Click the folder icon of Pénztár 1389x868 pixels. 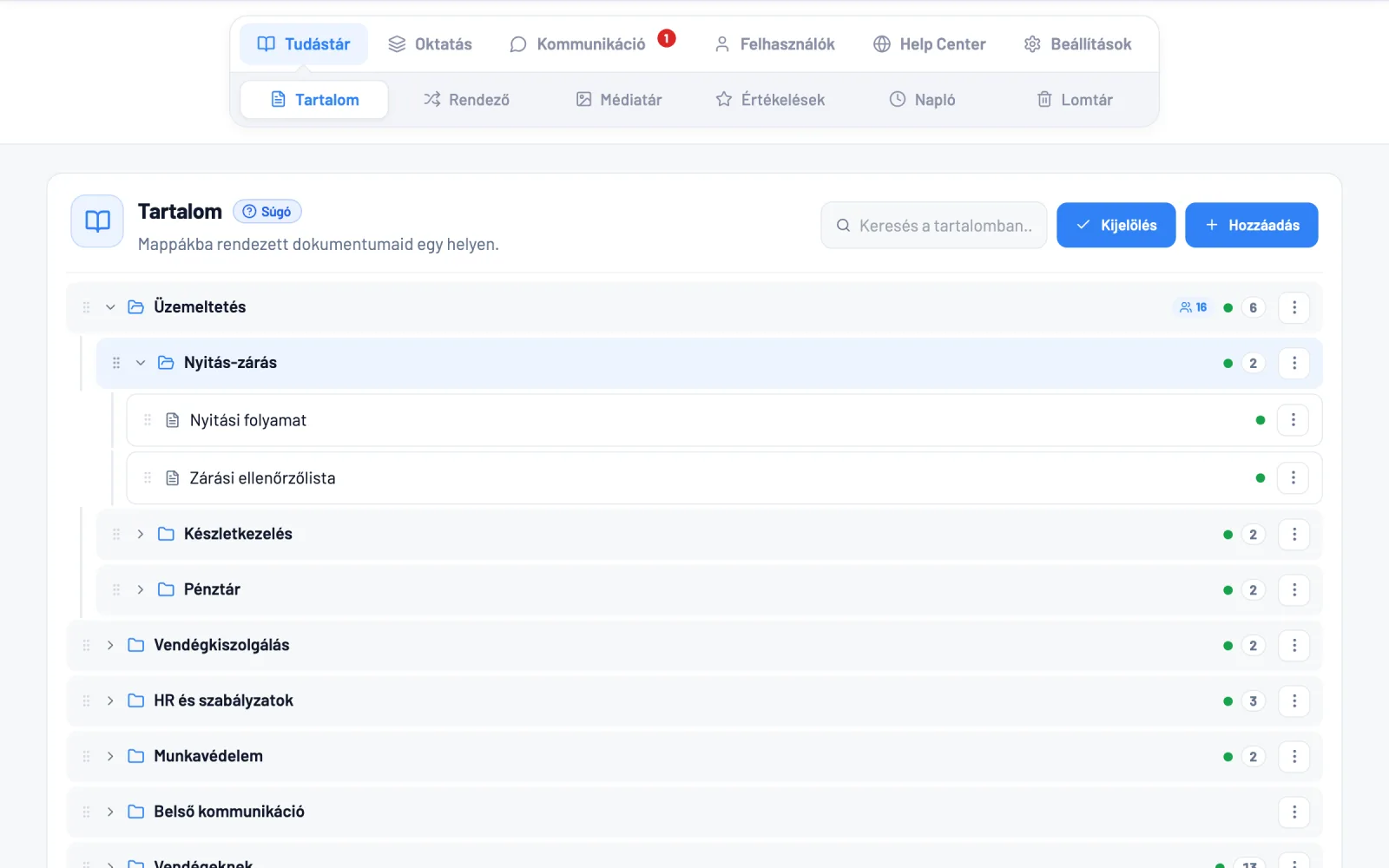(166, 589)
